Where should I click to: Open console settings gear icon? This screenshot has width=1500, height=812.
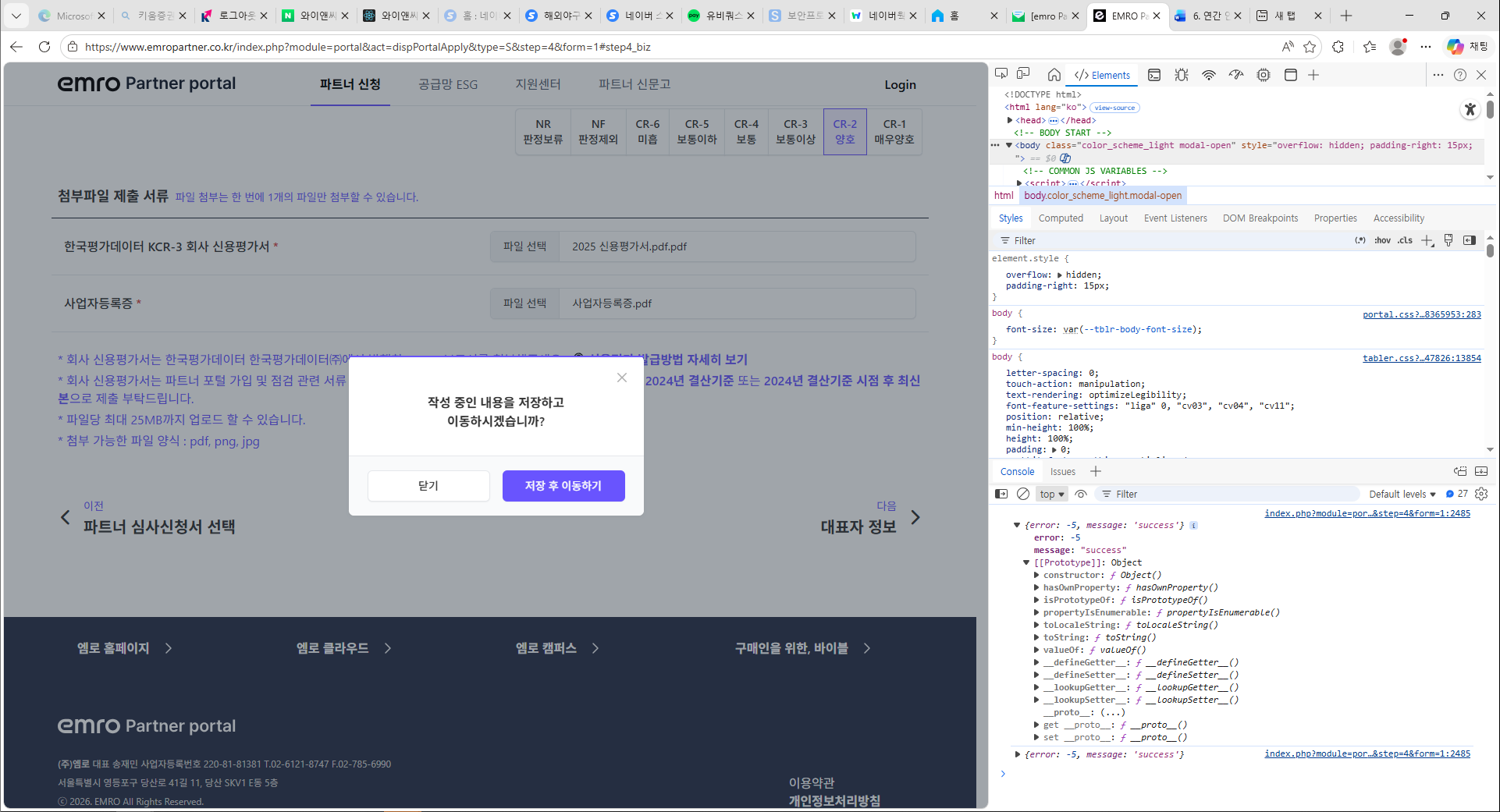coord(1481,494)
